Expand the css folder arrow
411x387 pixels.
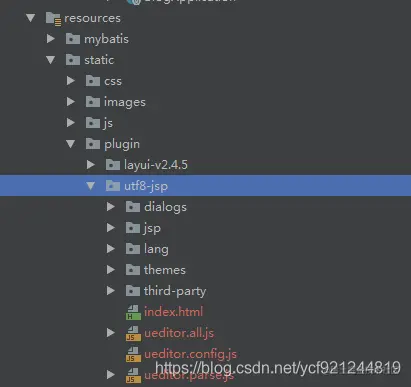71,81
